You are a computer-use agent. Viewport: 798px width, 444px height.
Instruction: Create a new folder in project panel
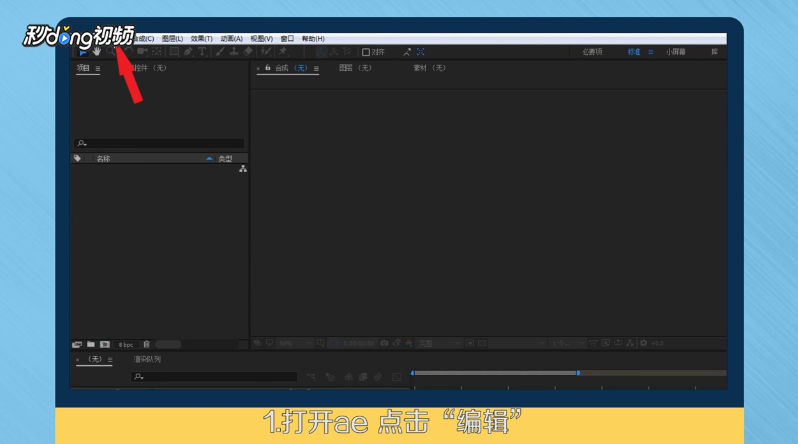(x=91, y=345)
